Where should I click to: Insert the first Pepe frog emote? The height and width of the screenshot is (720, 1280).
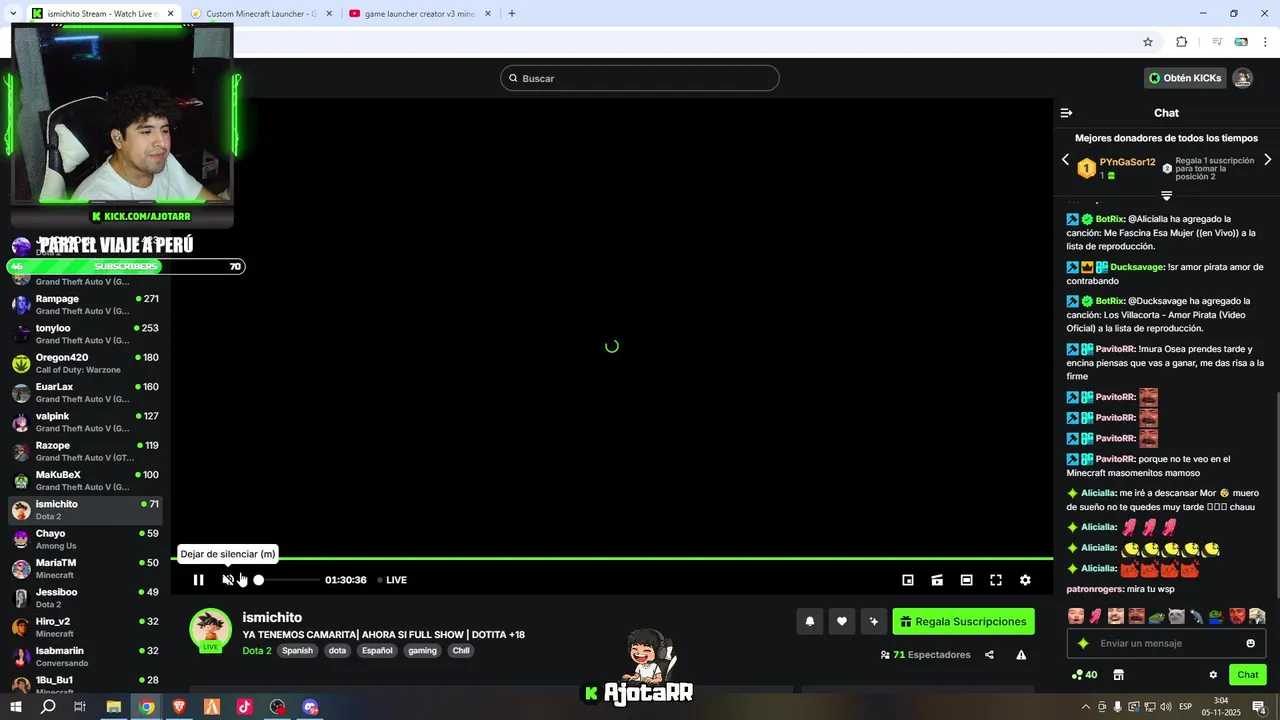[1156, 616]
